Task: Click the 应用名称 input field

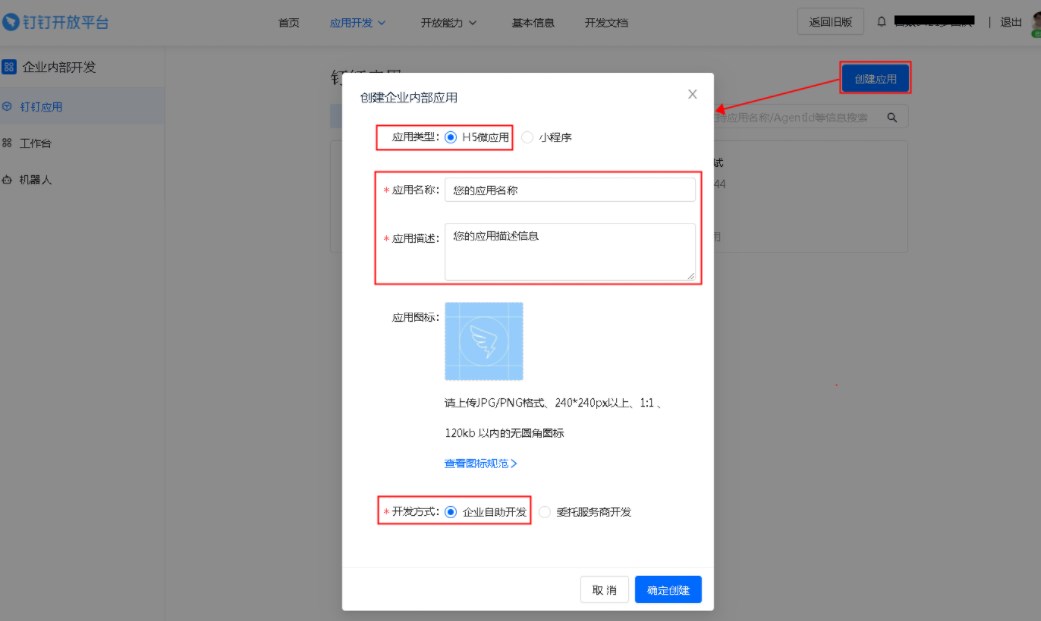Action: pos(569,190)
